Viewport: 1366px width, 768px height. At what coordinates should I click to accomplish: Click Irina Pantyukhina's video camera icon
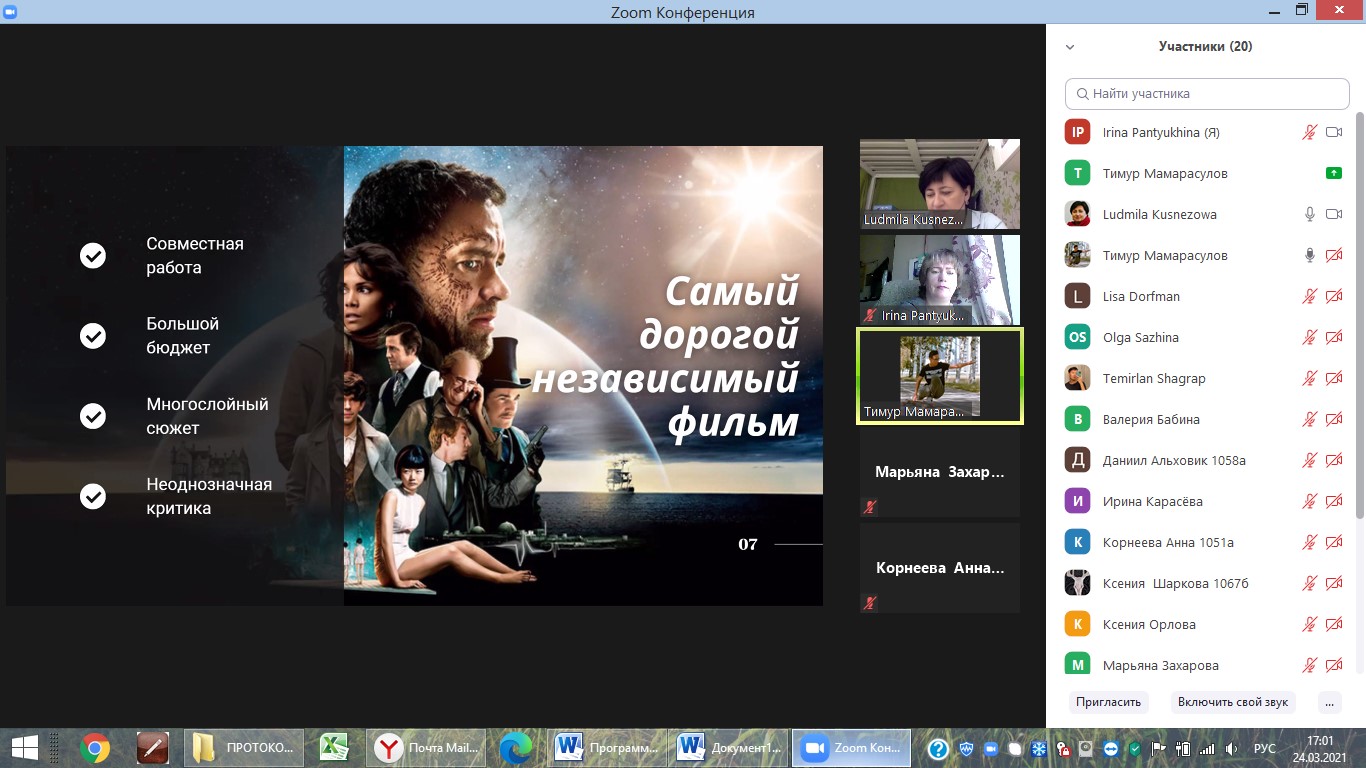(x=1333, y=132)
